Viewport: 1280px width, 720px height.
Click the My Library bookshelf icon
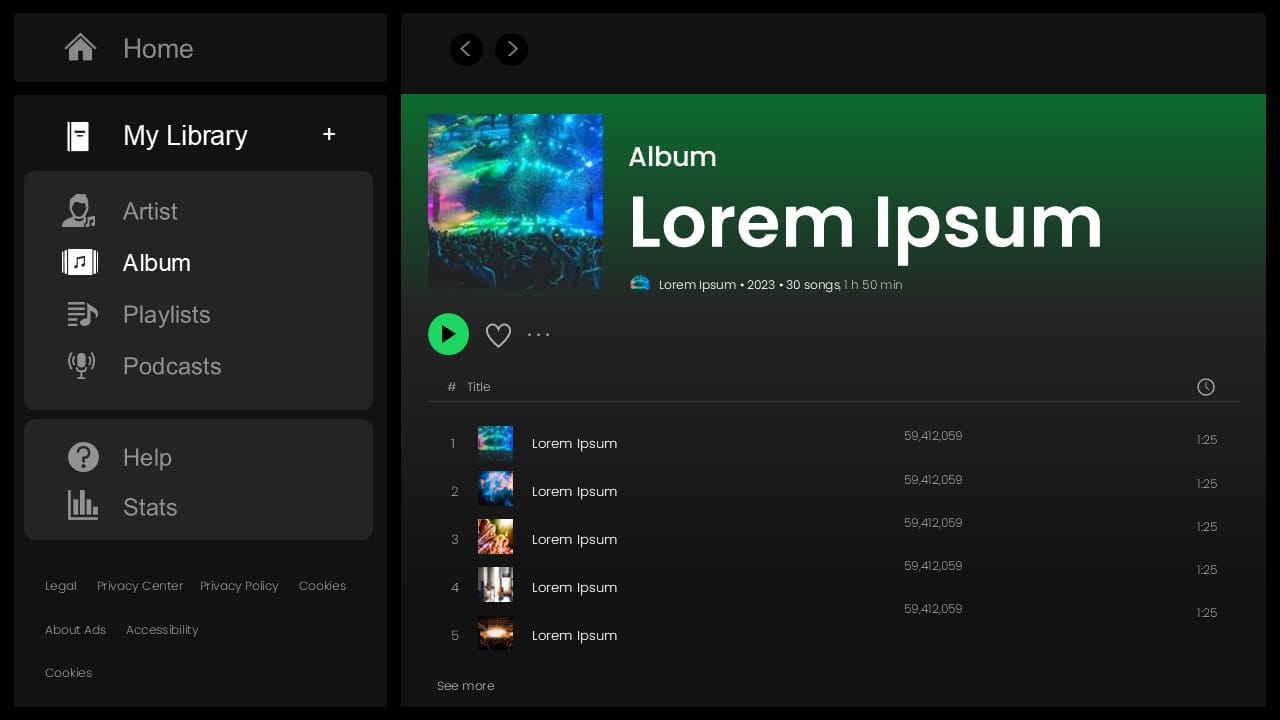point(78,135)
